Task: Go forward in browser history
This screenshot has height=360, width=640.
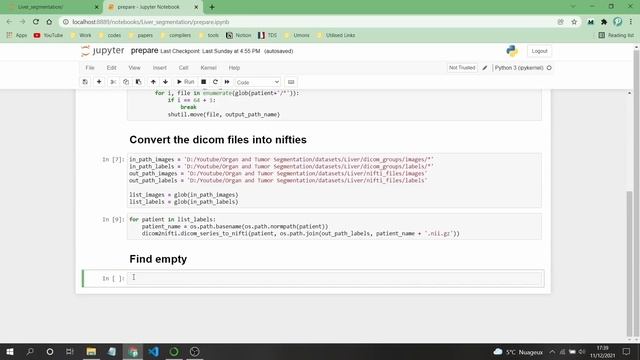Action: 22,22
